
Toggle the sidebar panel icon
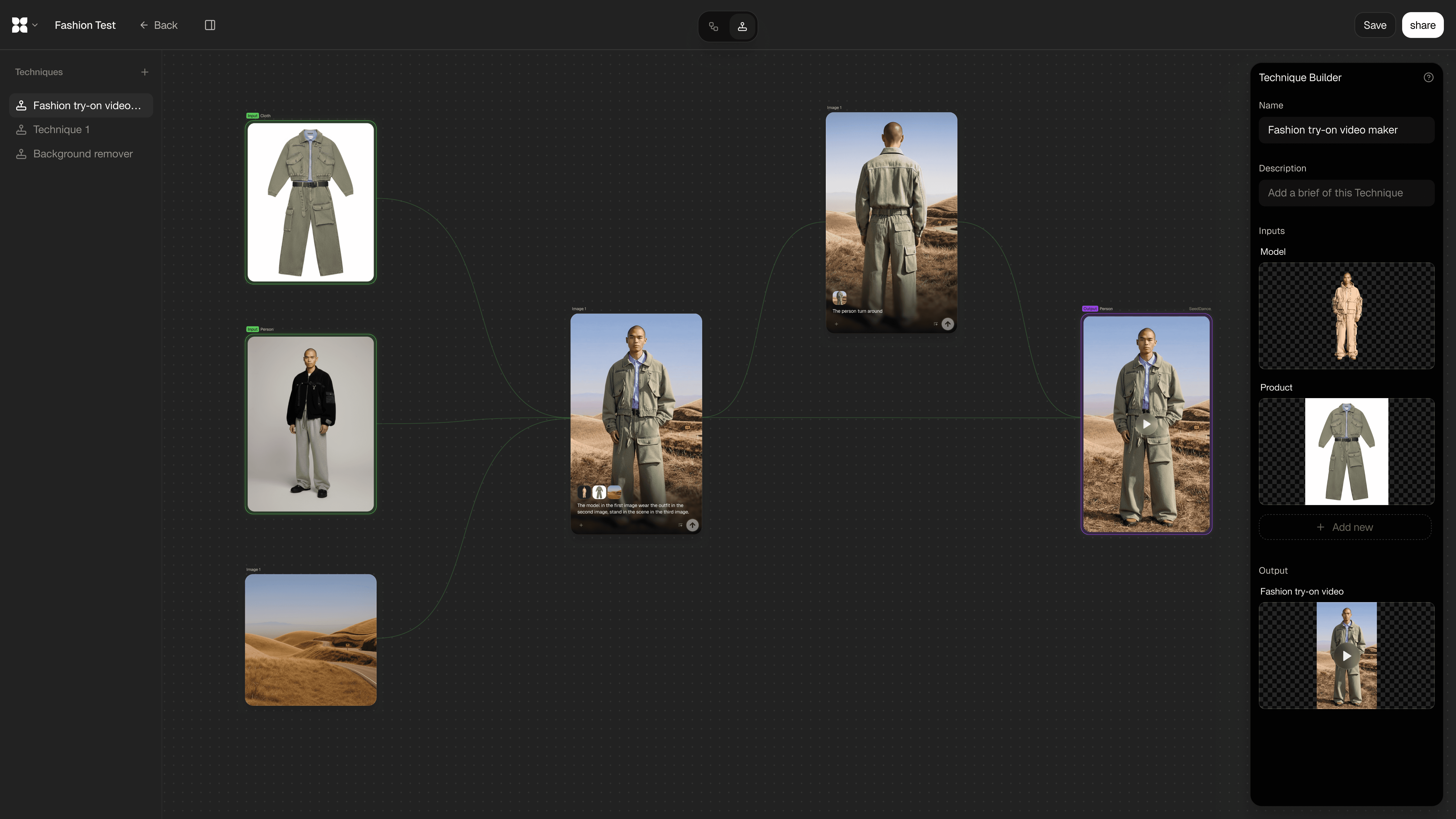tap(210, 25)
